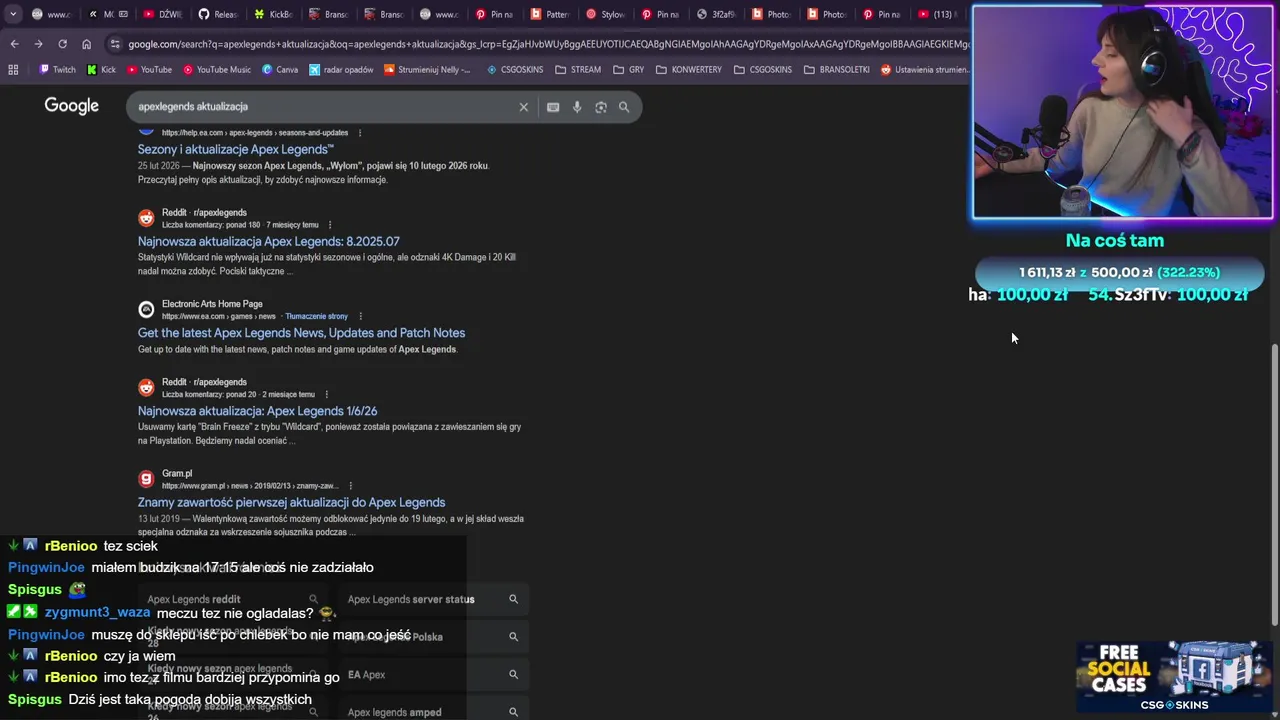
Task: Switch to the DŹWIĘKI YouTube tab
Action: (162, 14)
